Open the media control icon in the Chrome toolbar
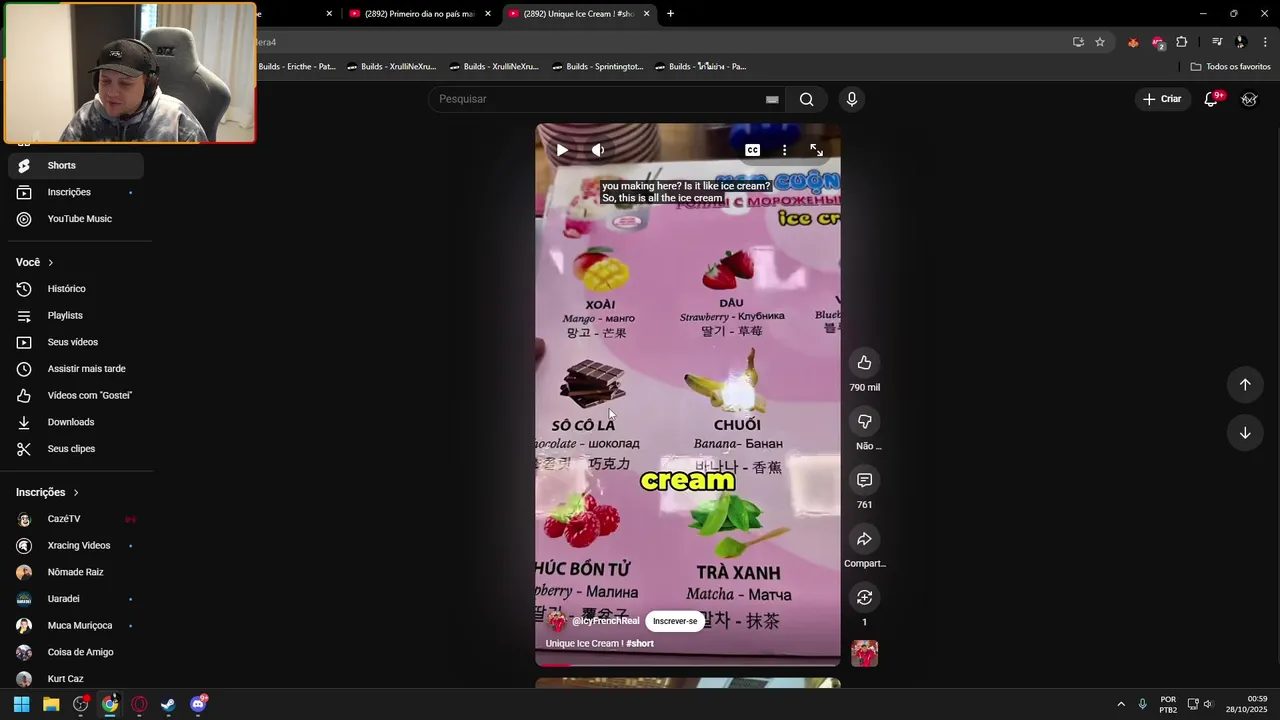 [1217, 42]
